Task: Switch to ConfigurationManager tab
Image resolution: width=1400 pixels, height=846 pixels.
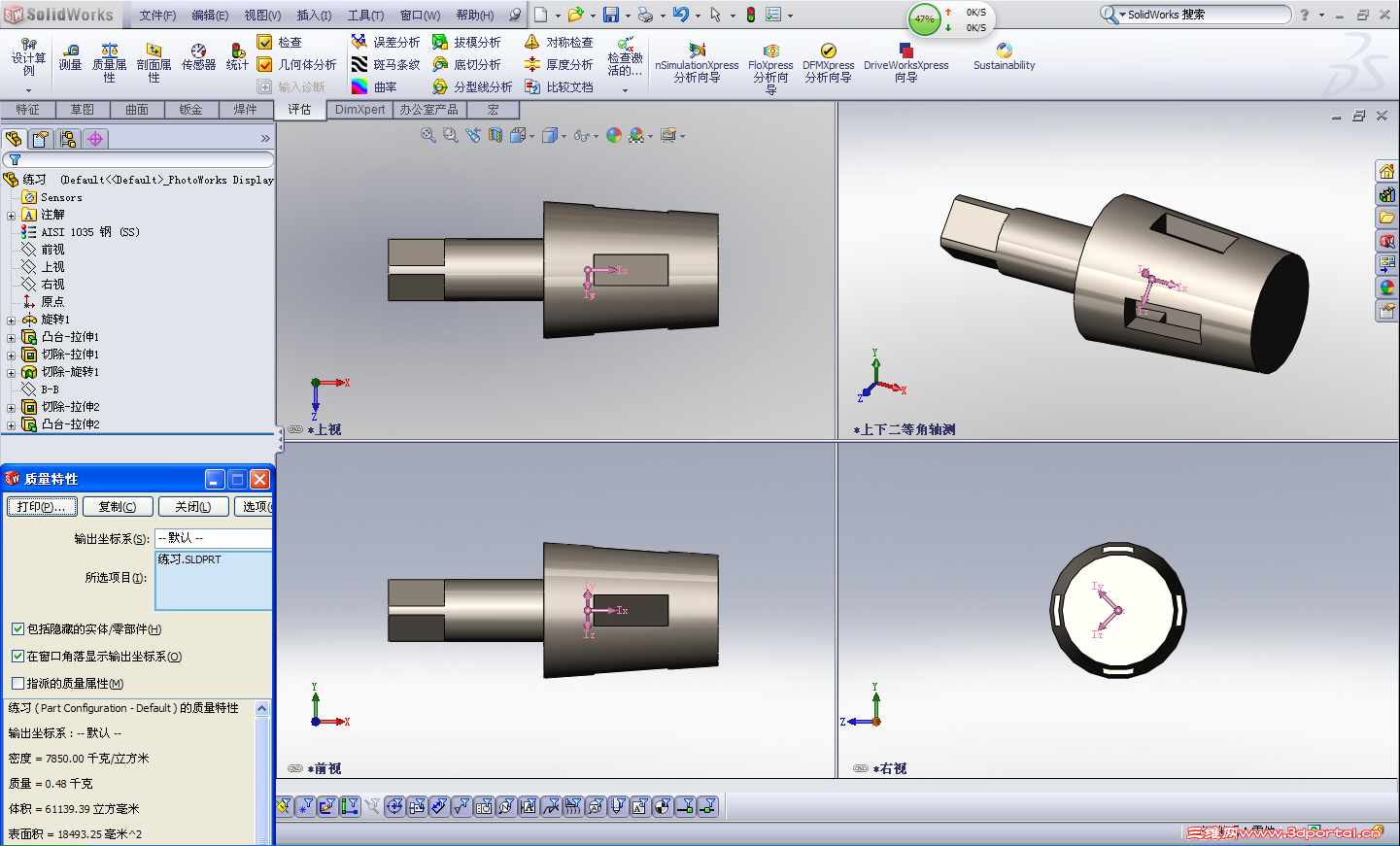Action: point(68,139)
